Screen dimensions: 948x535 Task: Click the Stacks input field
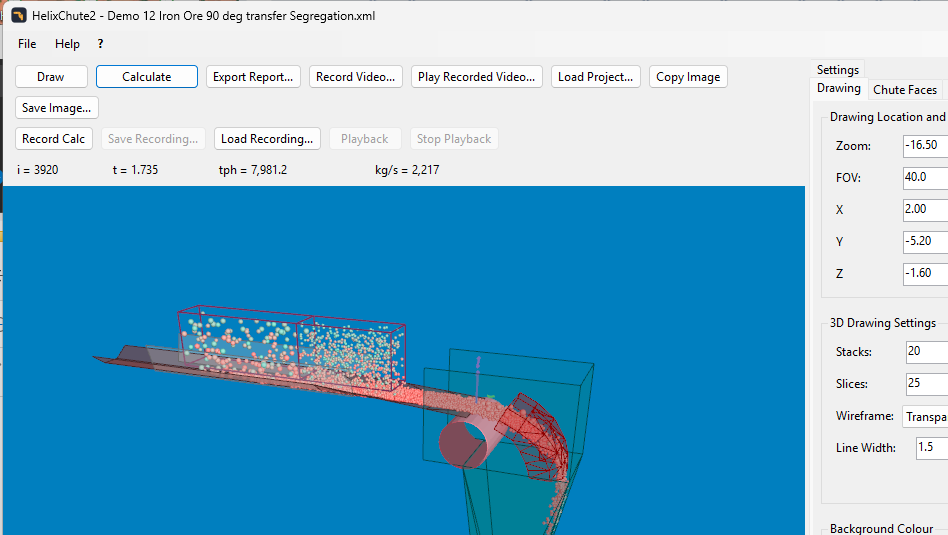927,352
